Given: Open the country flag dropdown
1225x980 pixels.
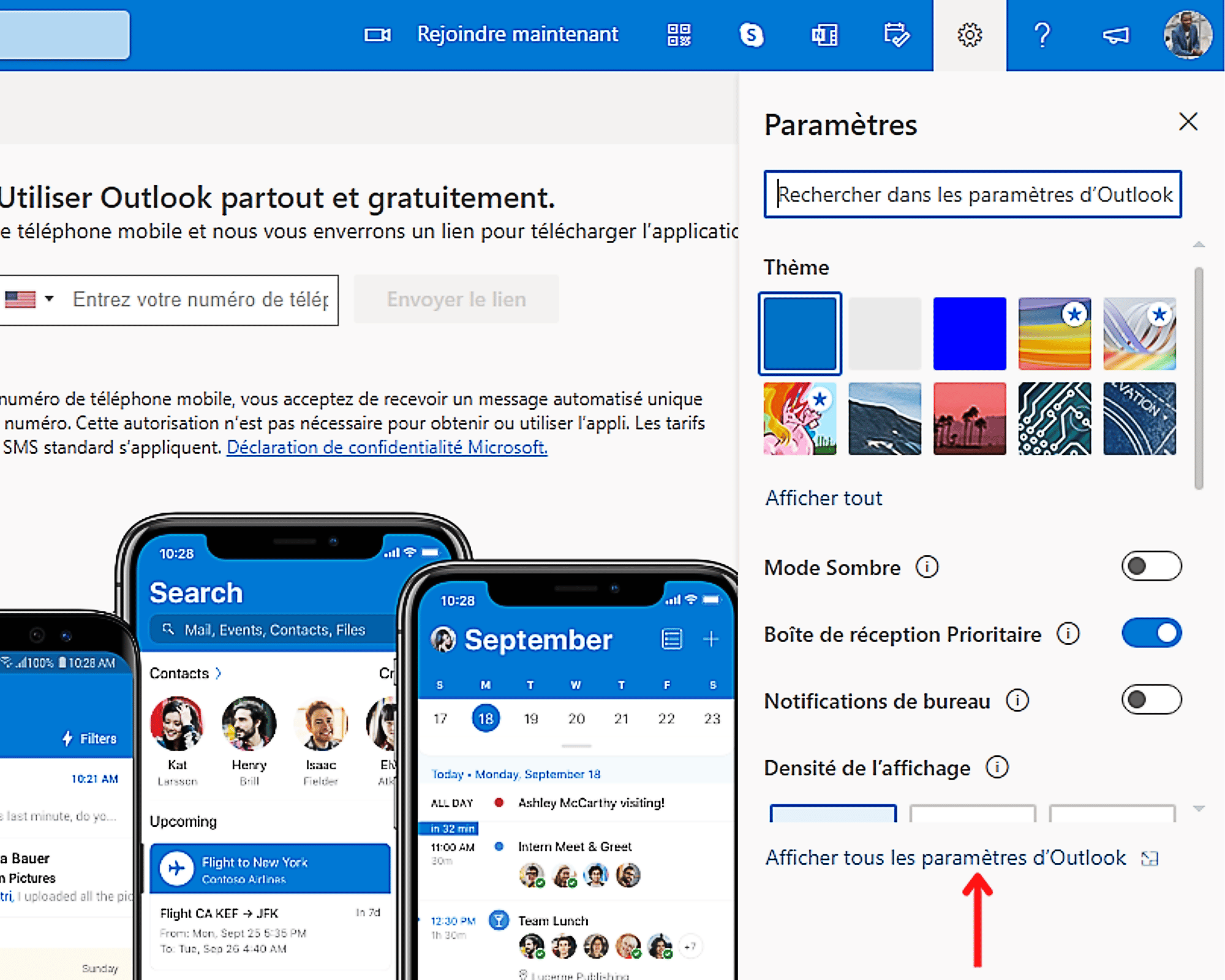Looking at the screenshot, I should click(x=29, y=300).
